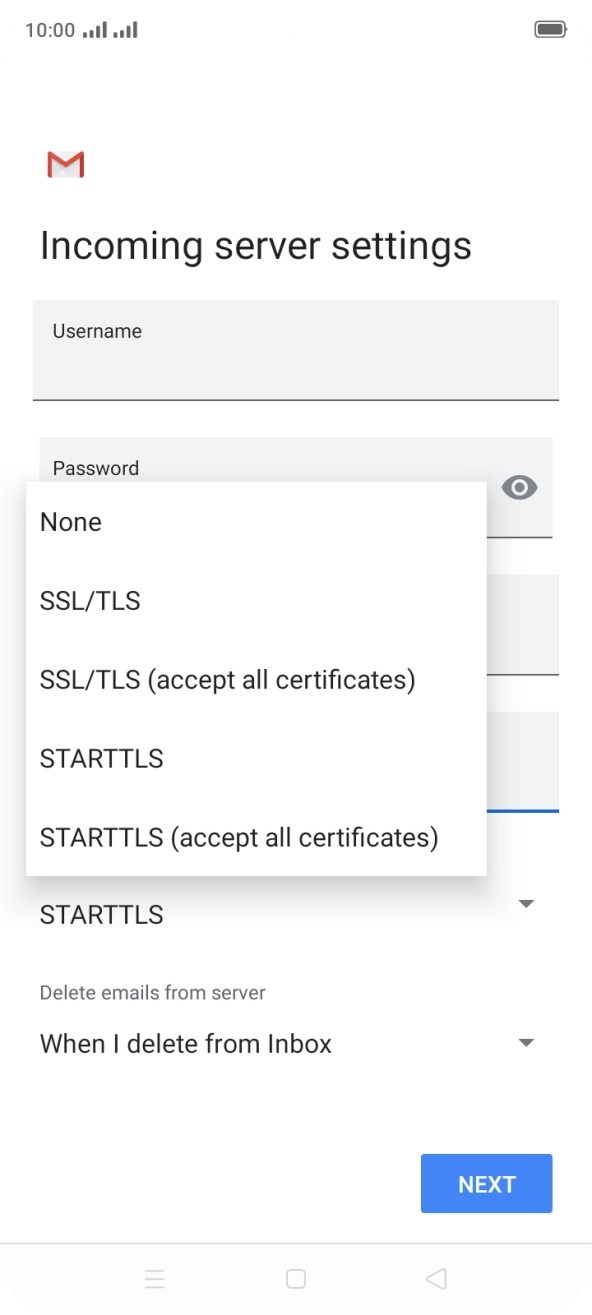The image size is (592, 1315).
Task: Tap the battery icon in the status bar
Action: (551, 29)
